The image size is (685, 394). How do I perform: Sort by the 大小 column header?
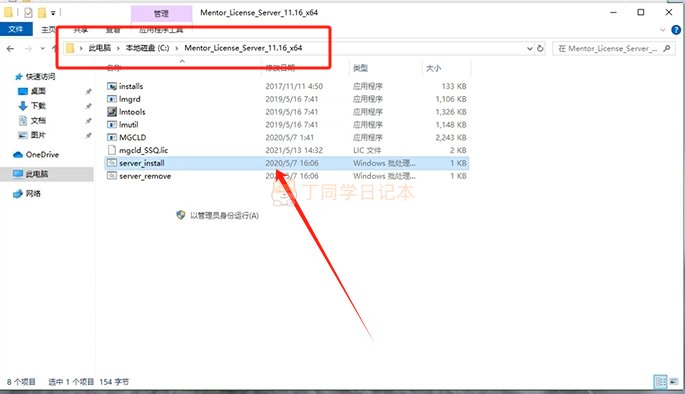coord(433,68)
